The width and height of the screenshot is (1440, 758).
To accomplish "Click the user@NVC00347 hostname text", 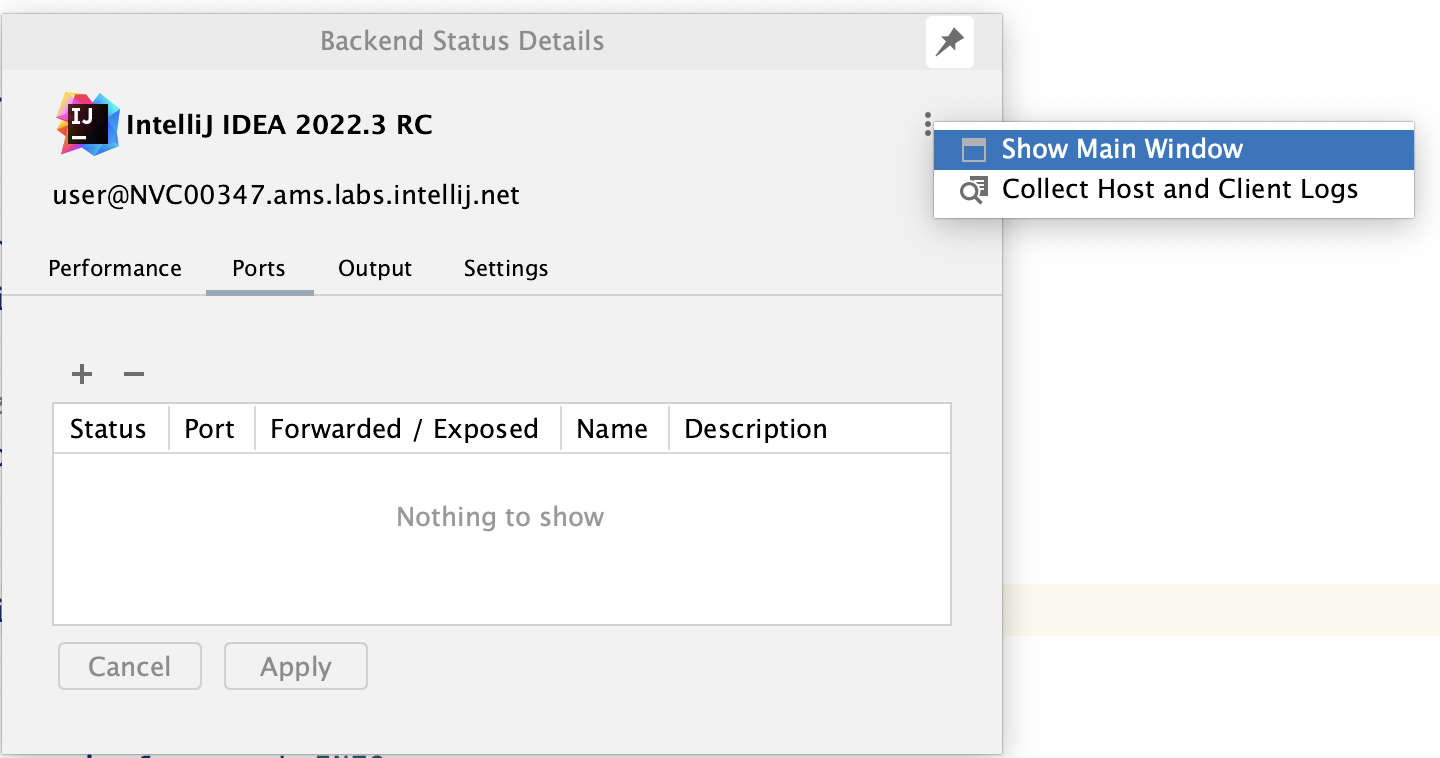I will (x=285, y=195).
